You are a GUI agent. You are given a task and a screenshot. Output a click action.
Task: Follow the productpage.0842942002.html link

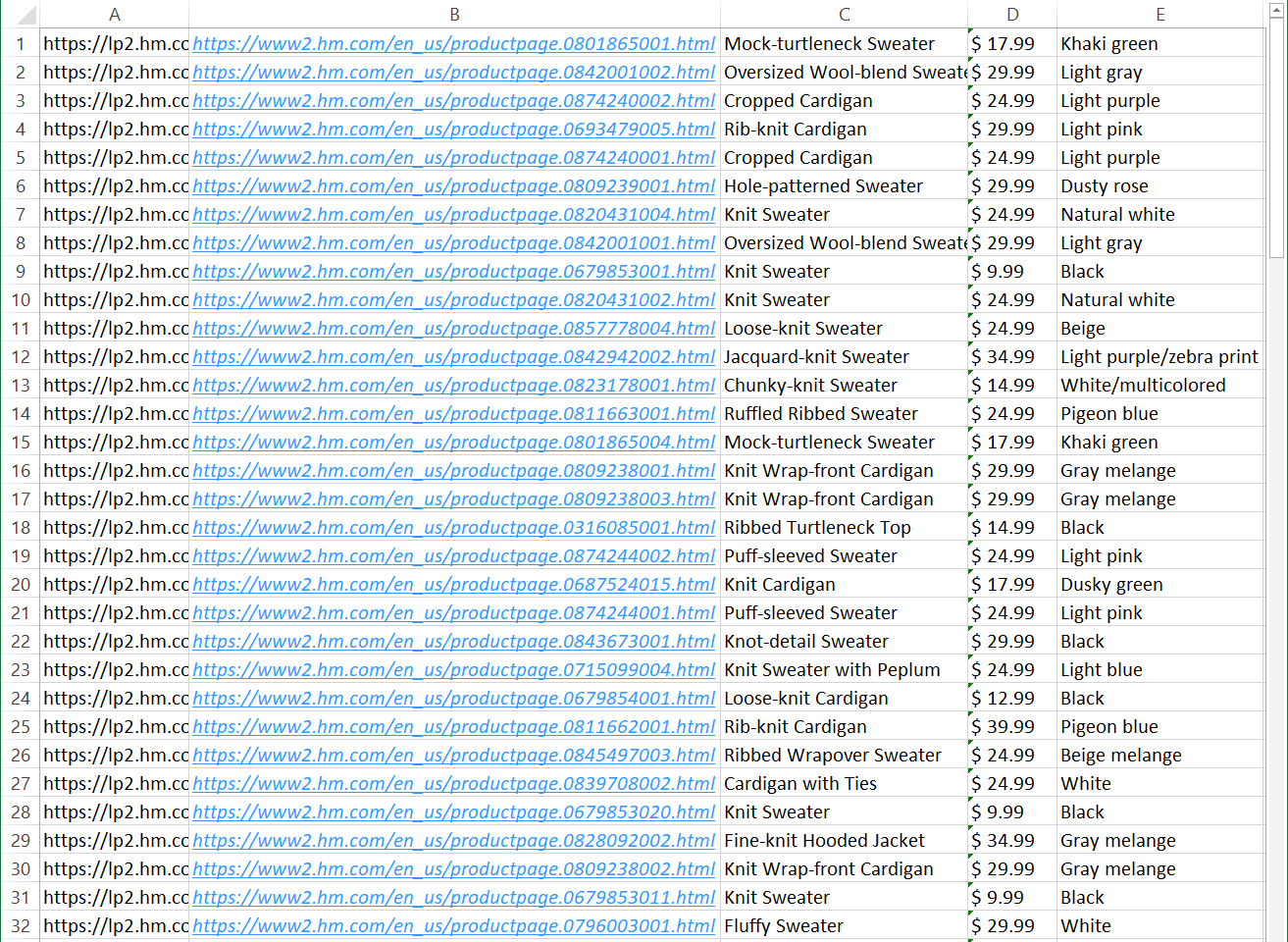point(453,357)
